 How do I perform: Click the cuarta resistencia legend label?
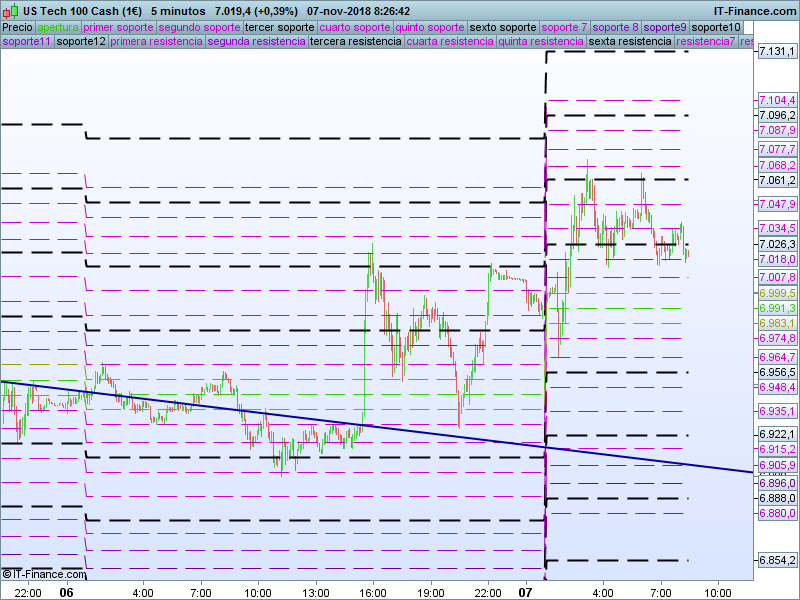450,41
